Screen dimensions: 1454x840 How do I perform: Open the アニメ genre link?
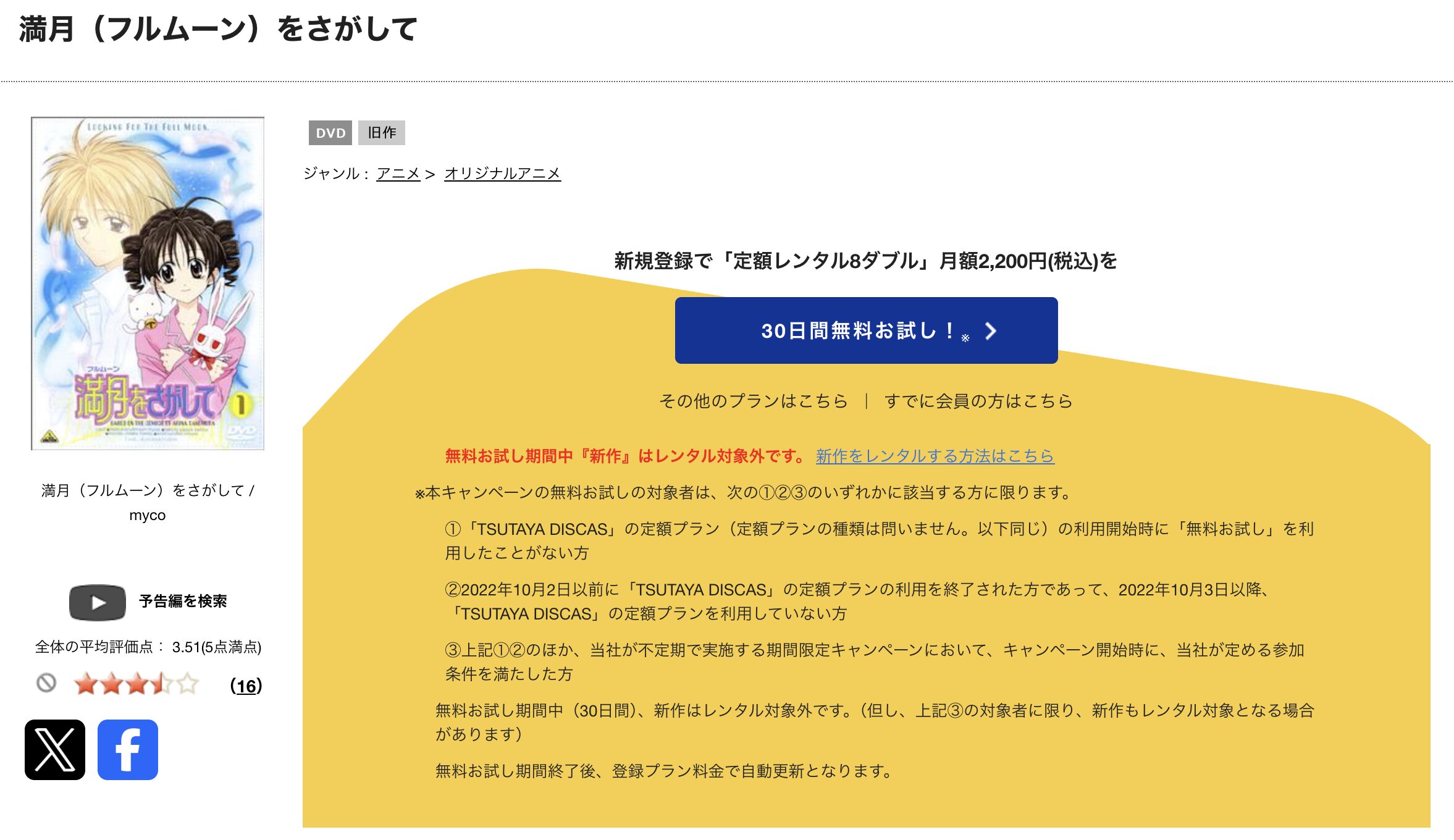398,174
